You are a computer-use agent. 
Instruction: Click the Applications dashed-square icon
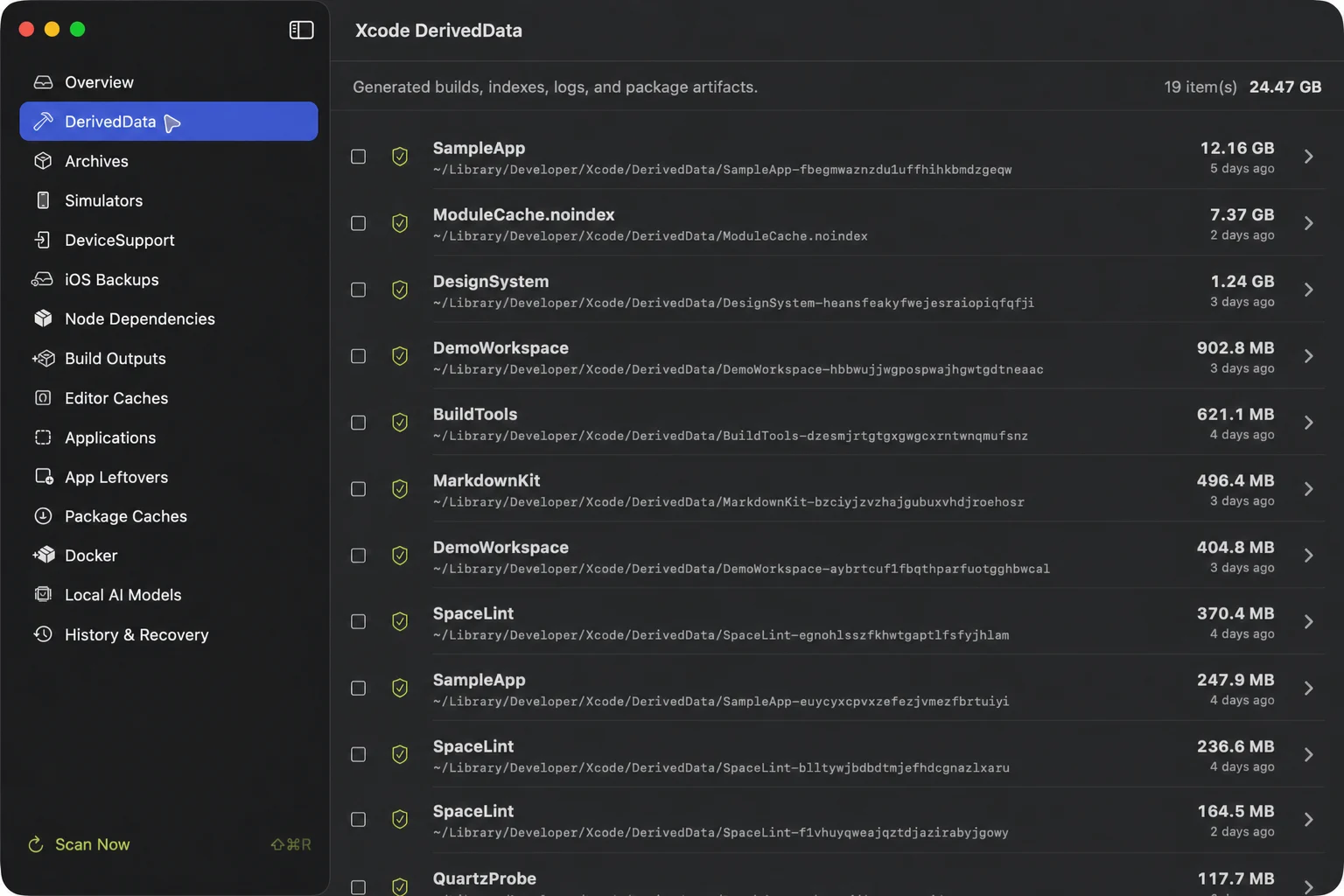pyautogui.click(x=43, y=437)
